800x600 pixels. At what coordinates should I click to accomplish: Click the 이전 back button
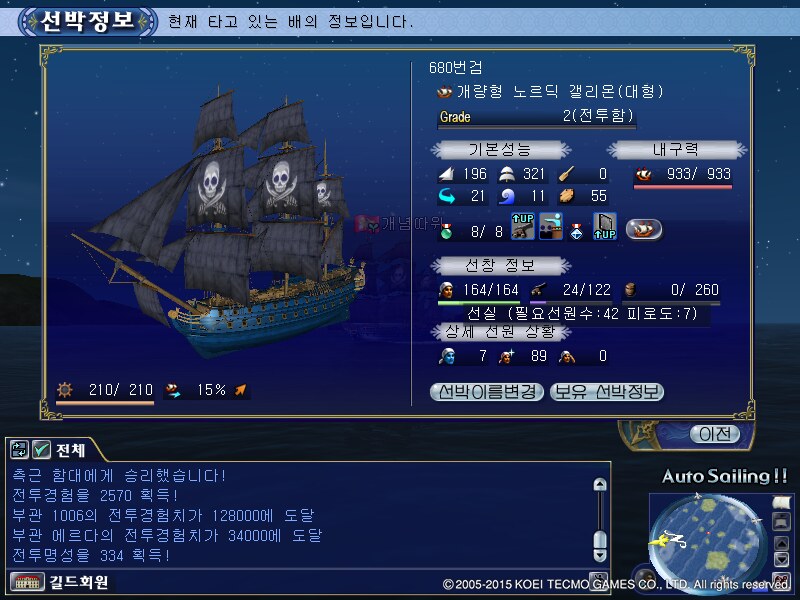click(715, 434)
